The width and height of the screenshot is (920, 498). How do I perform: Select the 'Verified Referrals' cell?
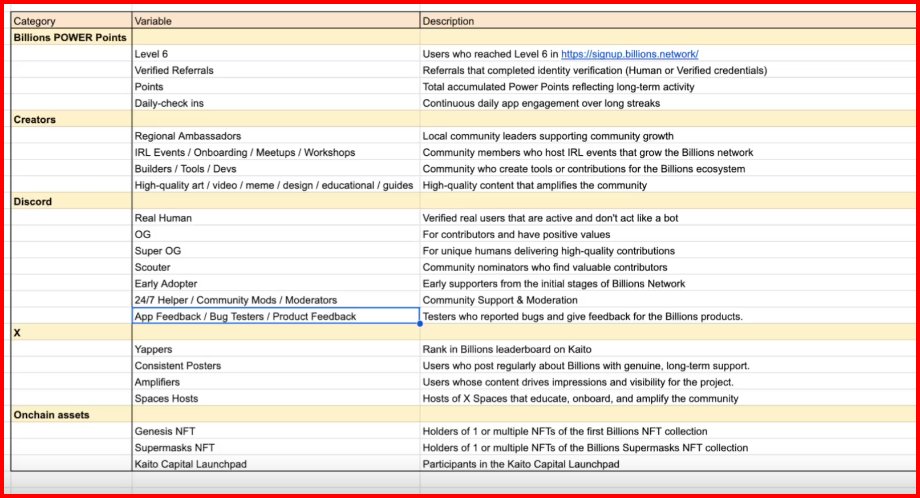(276, 70)
